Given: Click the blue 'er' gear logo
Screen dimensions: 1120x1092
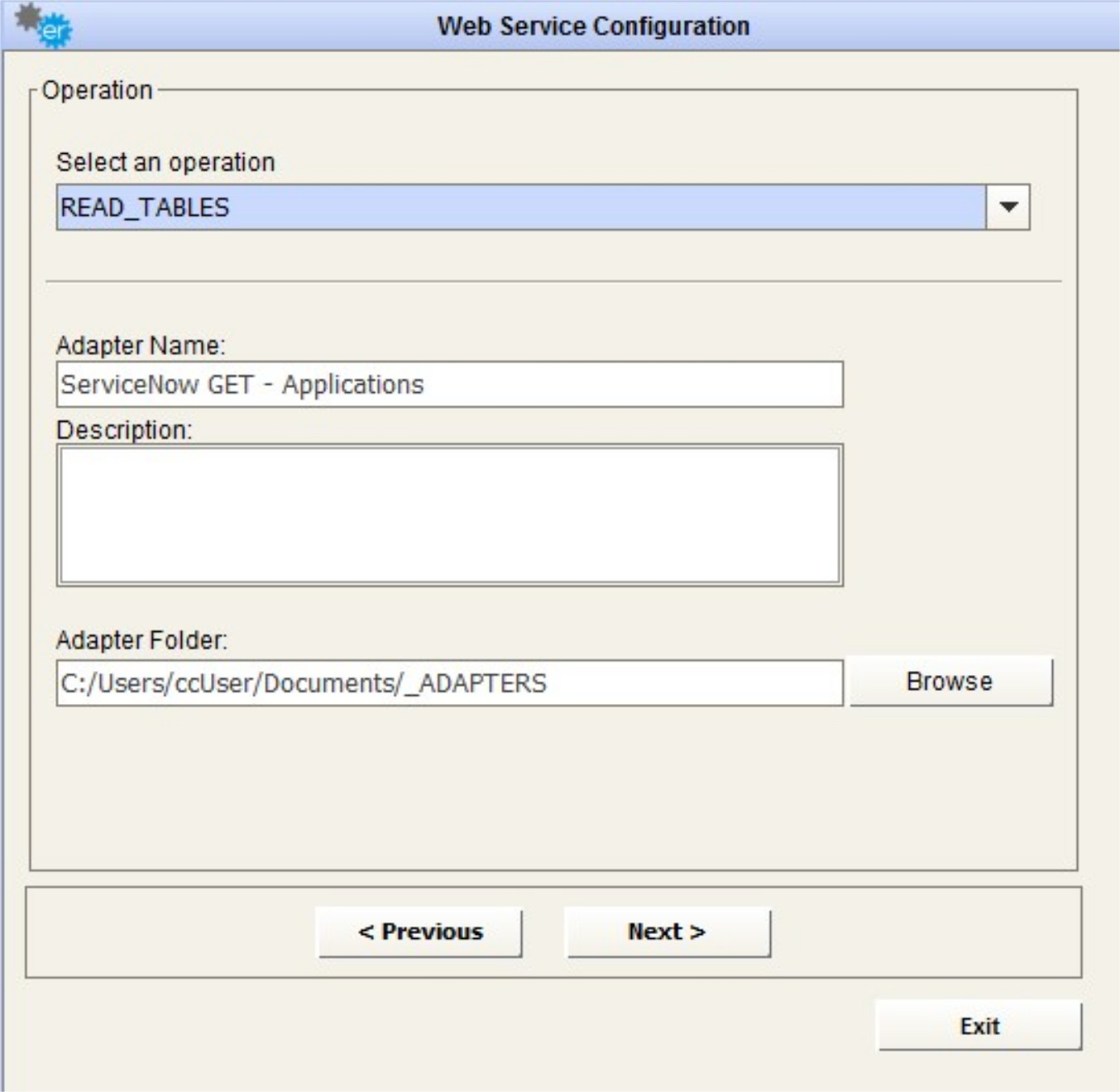Looking at the screenshot, I should pos(55,31).
